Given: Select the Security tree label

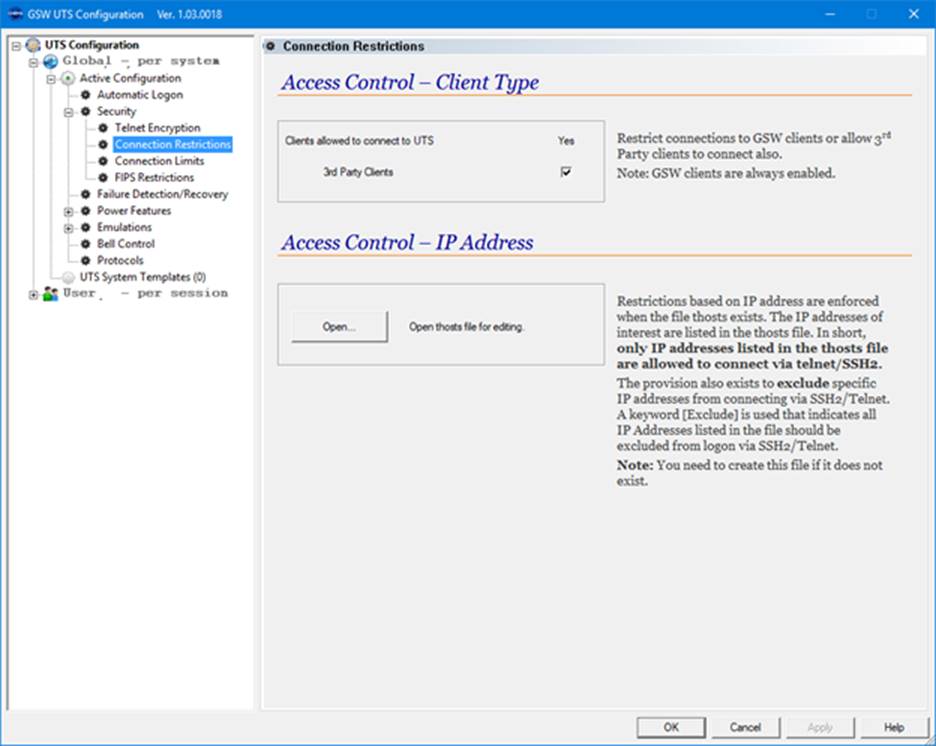Looking at the screenshot, I should pyautogui.click(x=116, y=112).
